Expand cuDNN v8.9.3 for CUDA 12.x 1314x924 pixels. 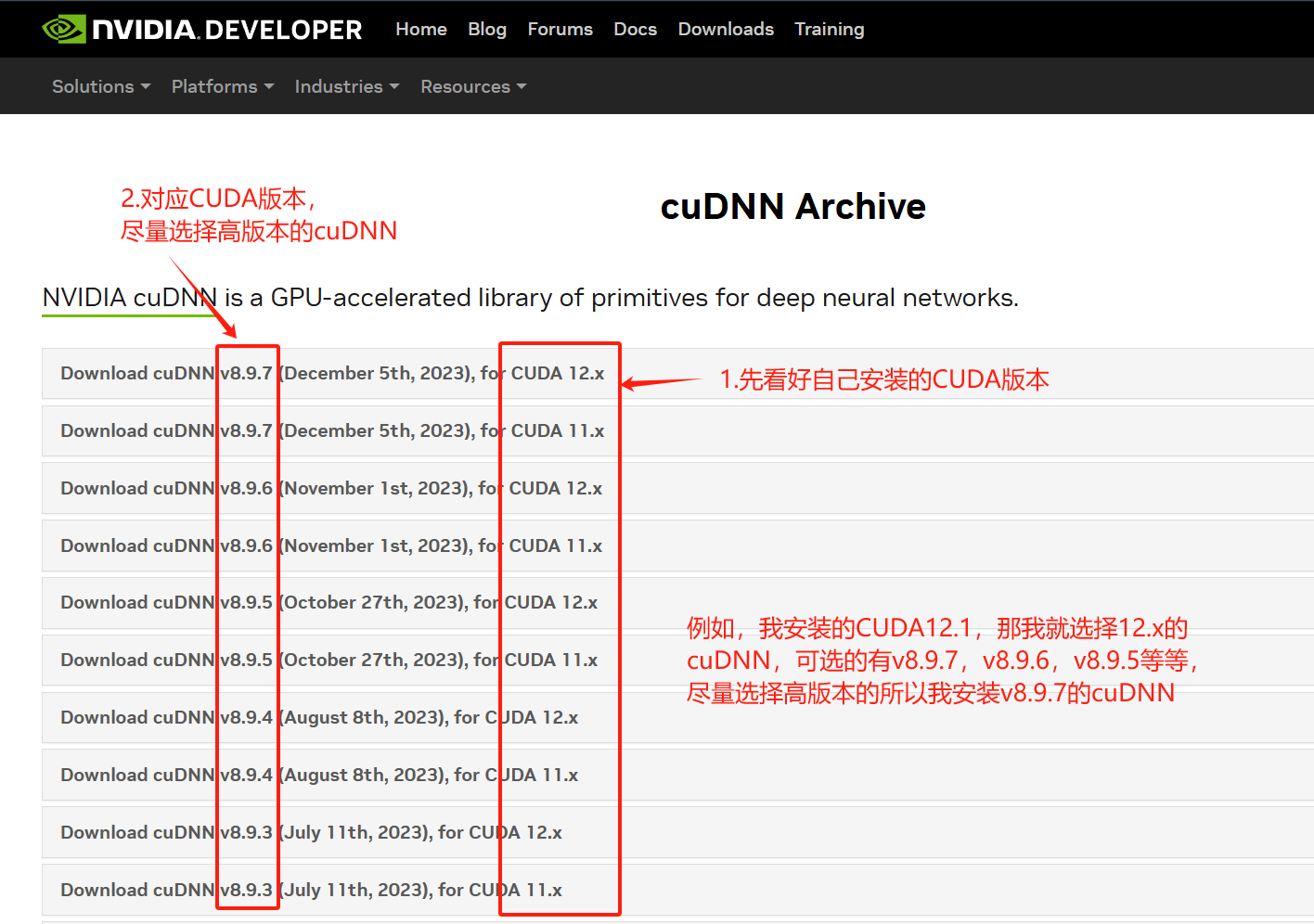tap(677, 832)
